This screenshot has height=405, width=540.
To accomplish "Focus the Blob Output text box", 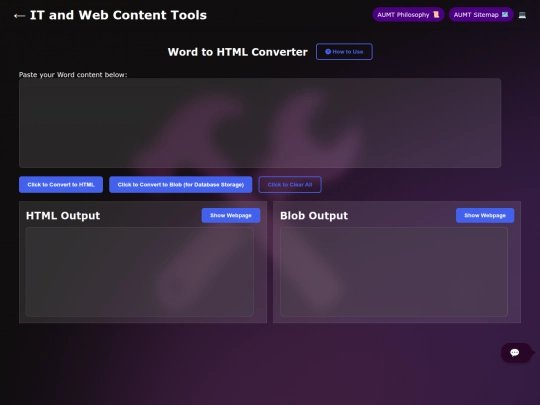I will [394, 272].
